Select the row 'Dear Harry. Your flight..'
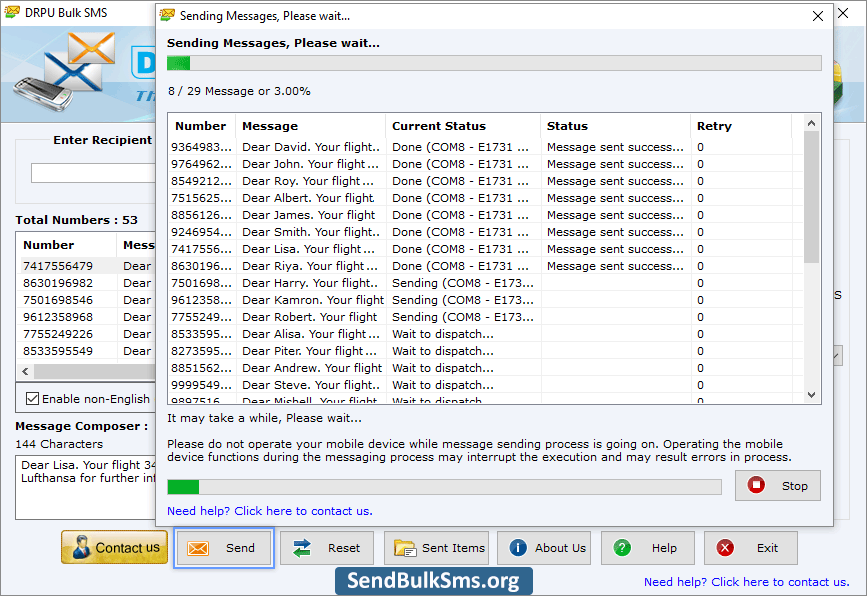The width and height of the screenshot is (867, 596). click(x=486, y=283)
